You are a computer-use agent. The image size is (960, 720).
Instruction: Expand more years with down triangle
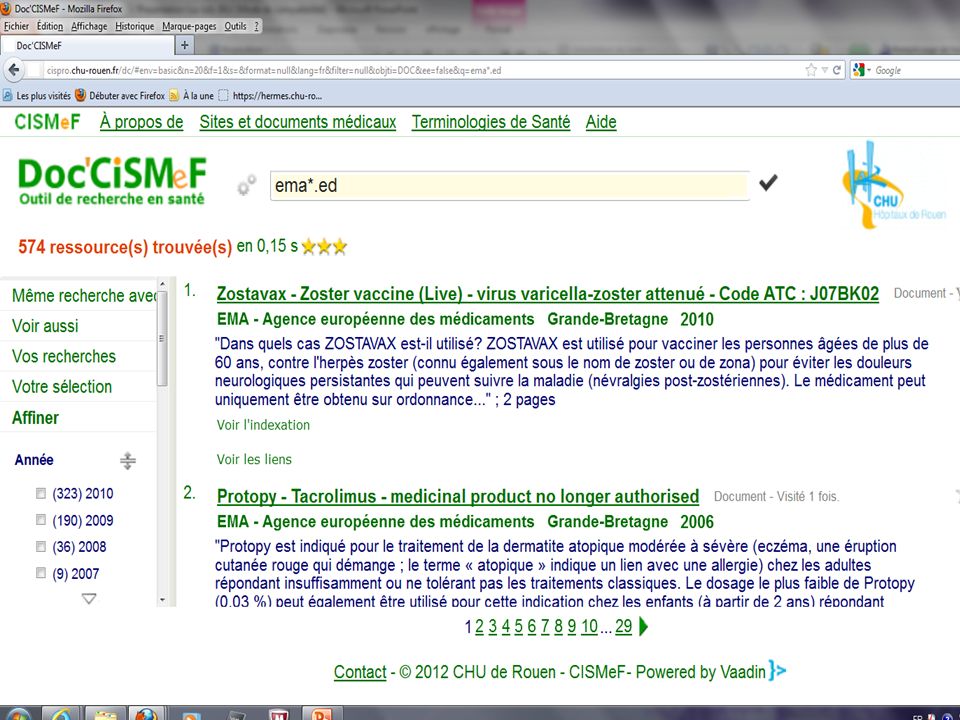point(89,598)
